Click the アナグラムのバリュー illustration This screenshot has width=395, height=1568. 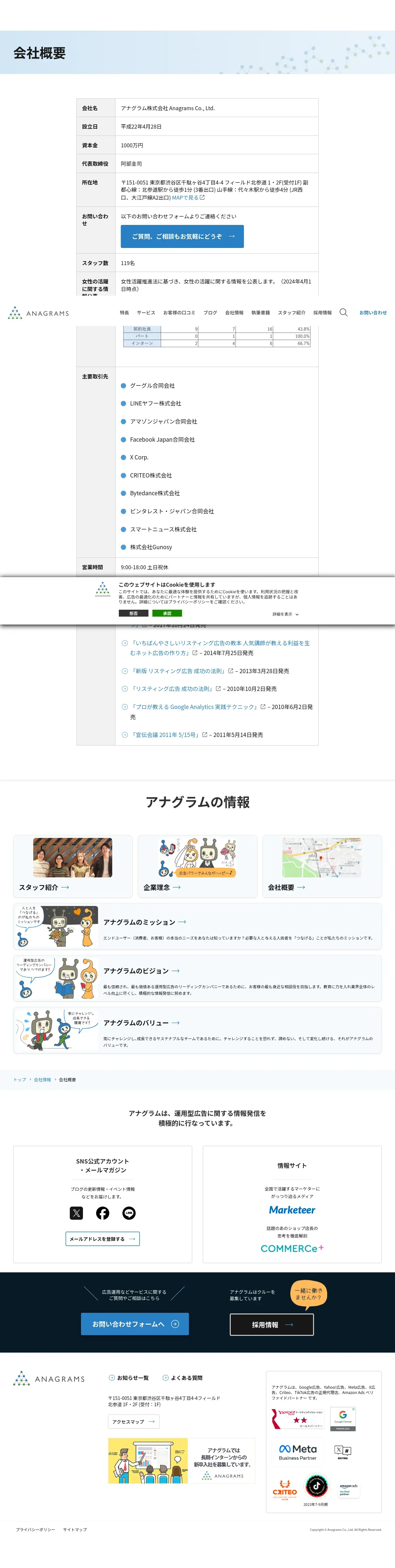click(x=57, y=1030)
